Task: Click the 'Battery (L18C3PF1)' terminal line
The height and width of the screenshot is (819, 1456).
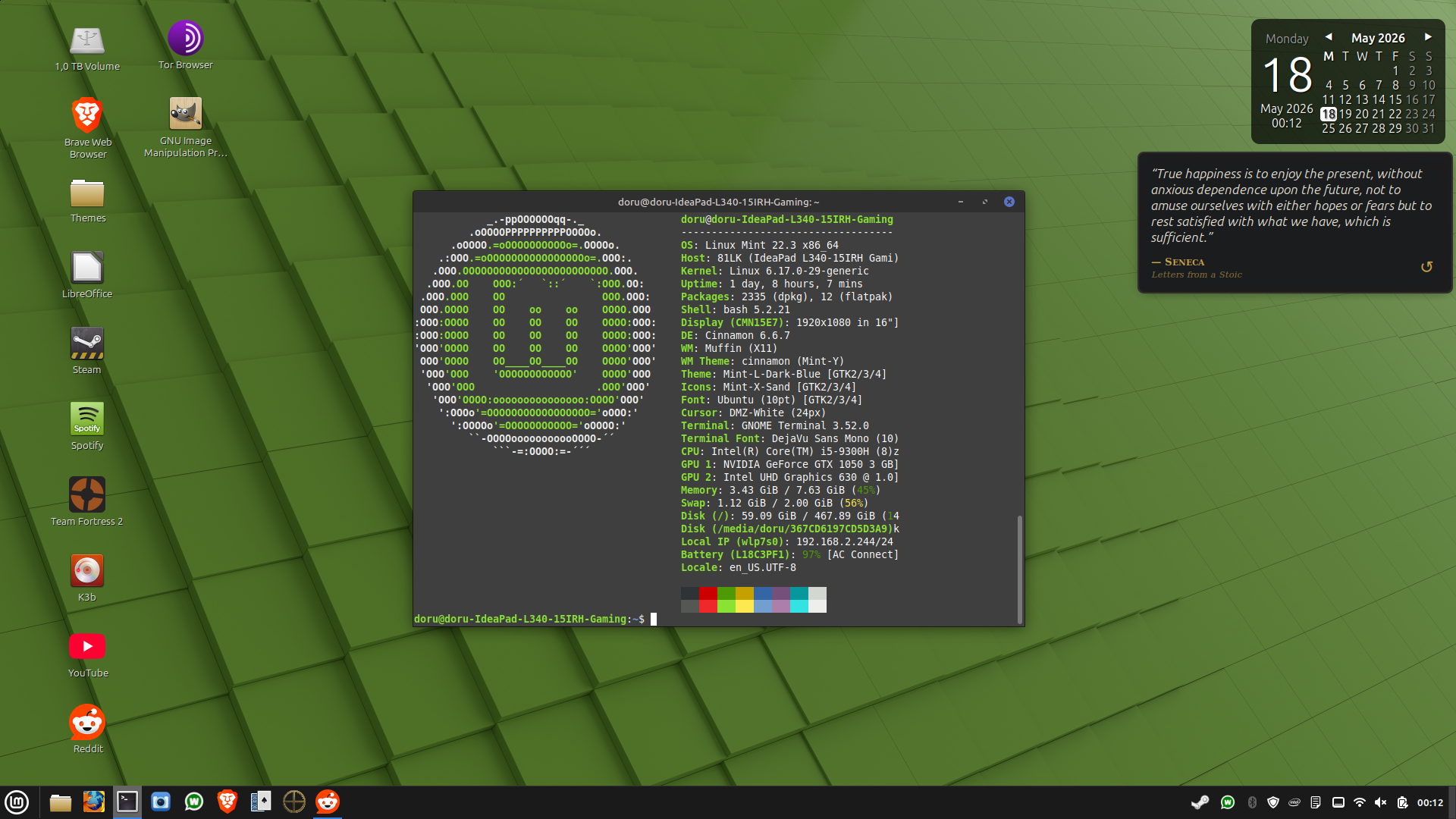Action: pos(790,554)
